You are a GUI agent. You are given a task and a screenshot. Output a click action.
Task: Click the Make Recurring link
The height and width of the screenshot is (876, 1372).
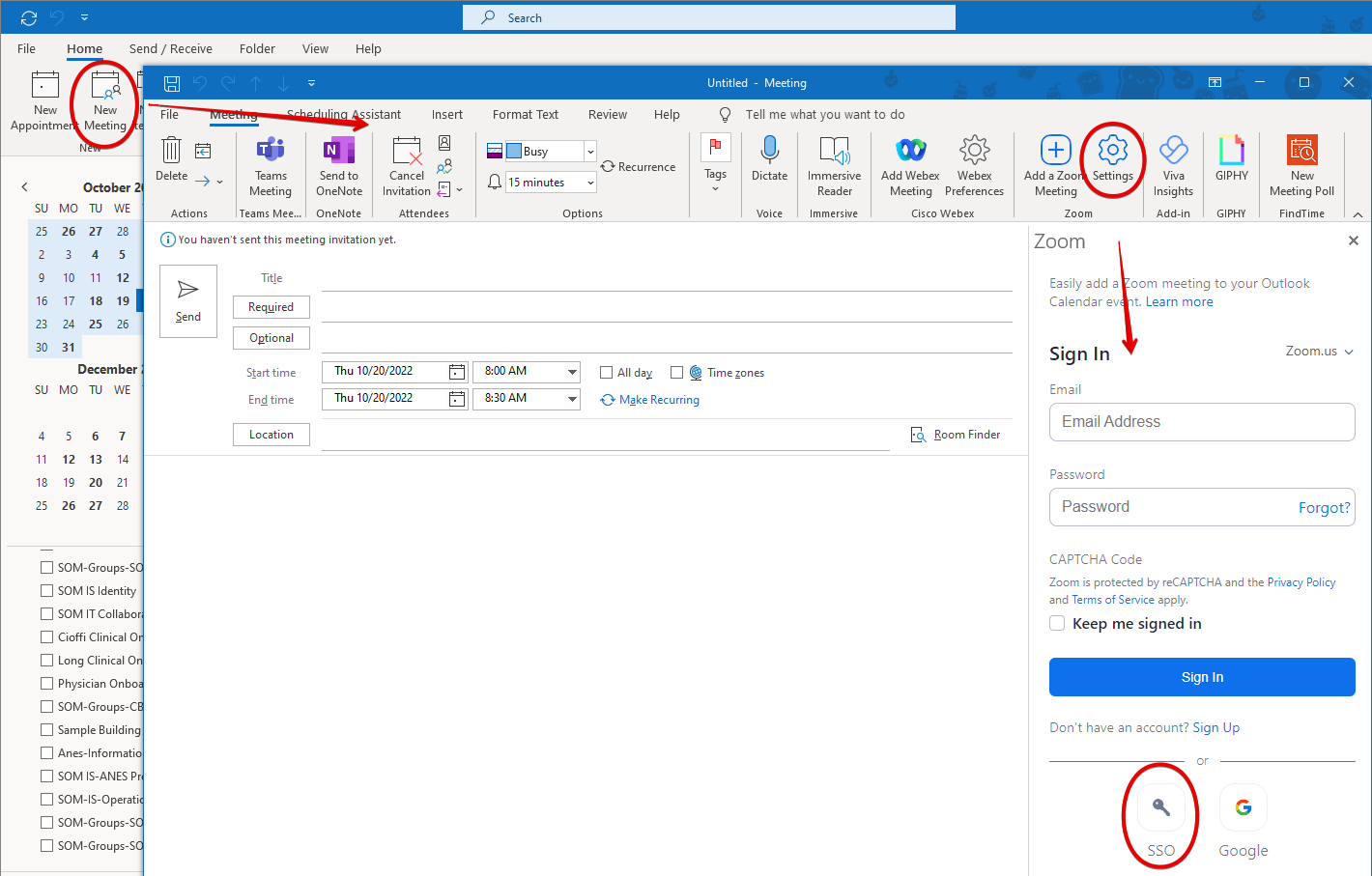659,400
